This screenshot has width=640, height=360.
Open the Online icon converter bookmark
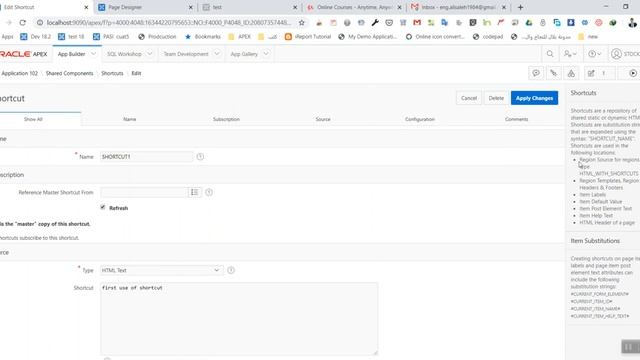point(435,37)
